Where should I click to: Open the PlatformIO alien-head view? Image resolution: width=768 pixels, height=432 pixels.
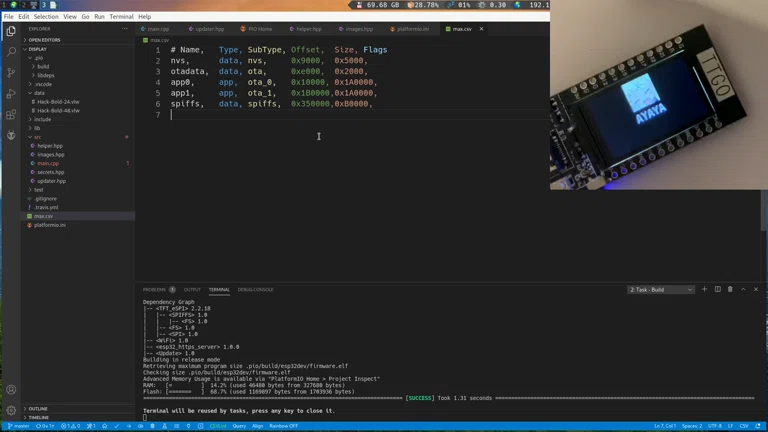click(11, 135)
